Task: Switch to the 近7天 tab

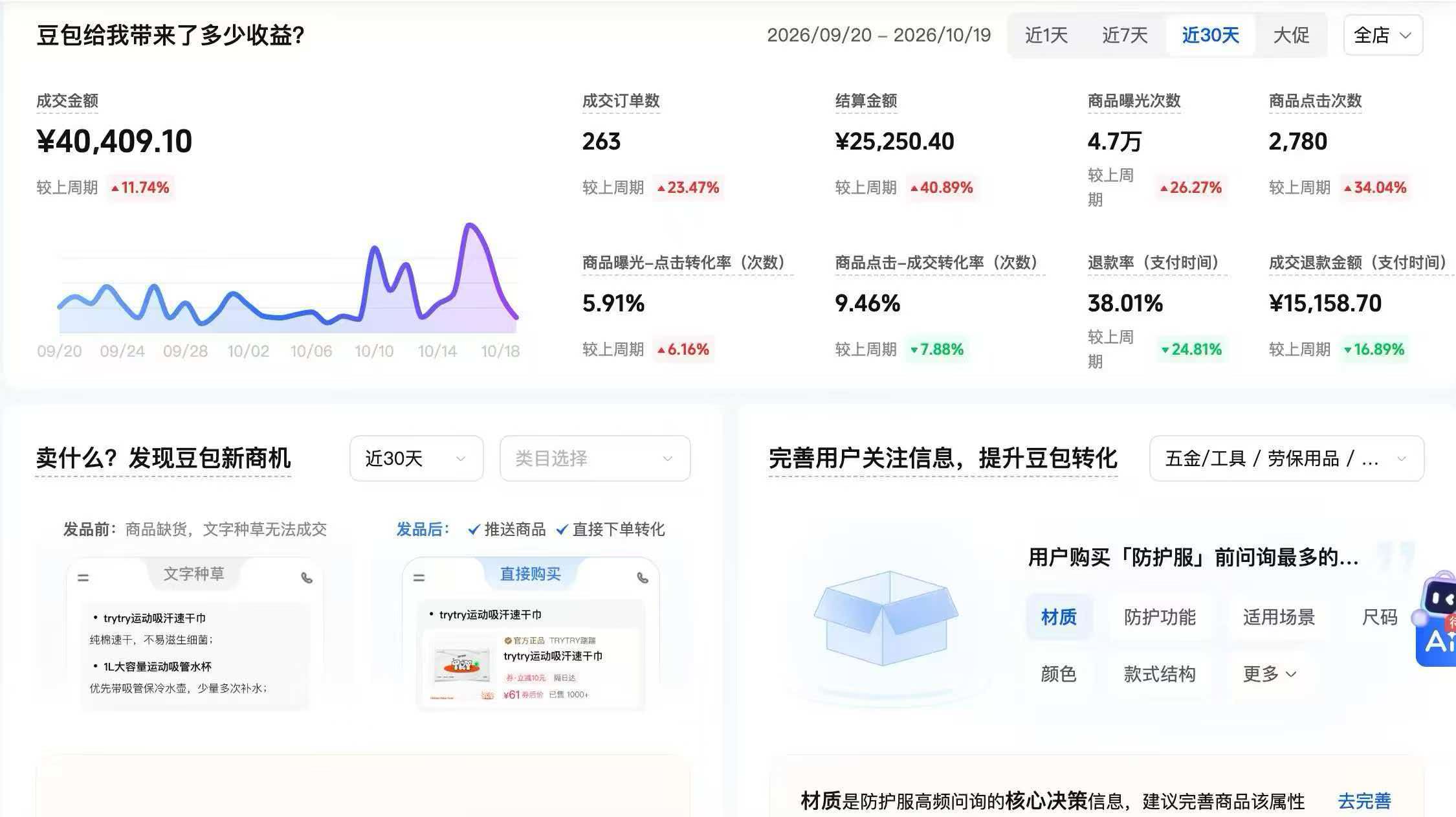Action: pyautogui.click(x=1125, y=35)
